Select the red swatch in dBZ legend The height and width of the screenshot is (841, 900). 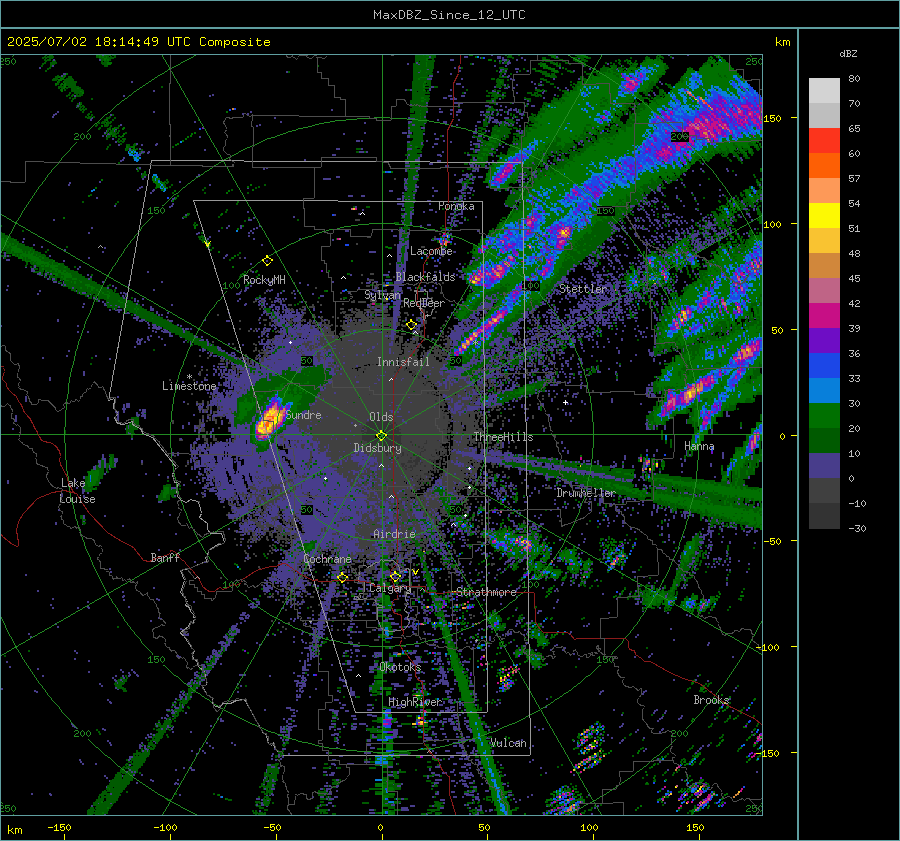point(824,141)
